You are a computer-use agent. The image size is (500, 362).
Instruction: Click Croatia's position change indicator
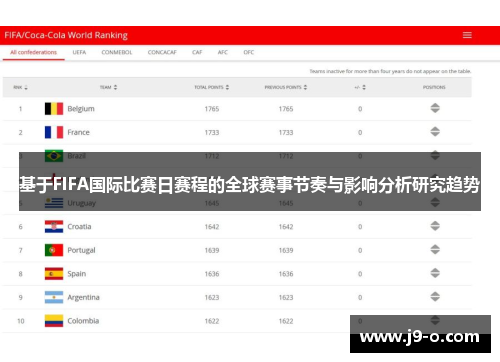pos(435,226)
